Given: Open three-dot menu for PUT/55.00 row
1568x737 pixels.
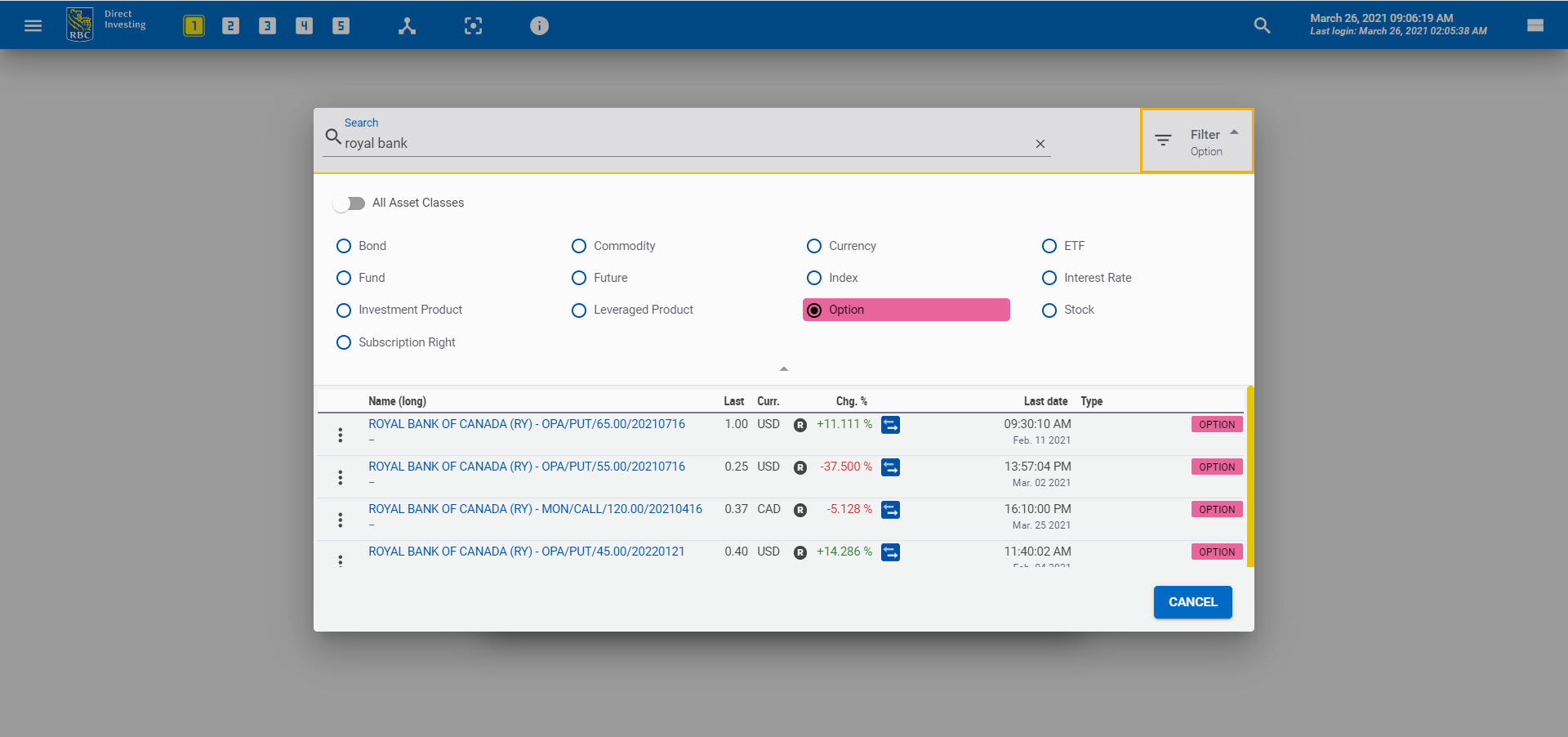Looking at the screenshot, I should [341, 477].
